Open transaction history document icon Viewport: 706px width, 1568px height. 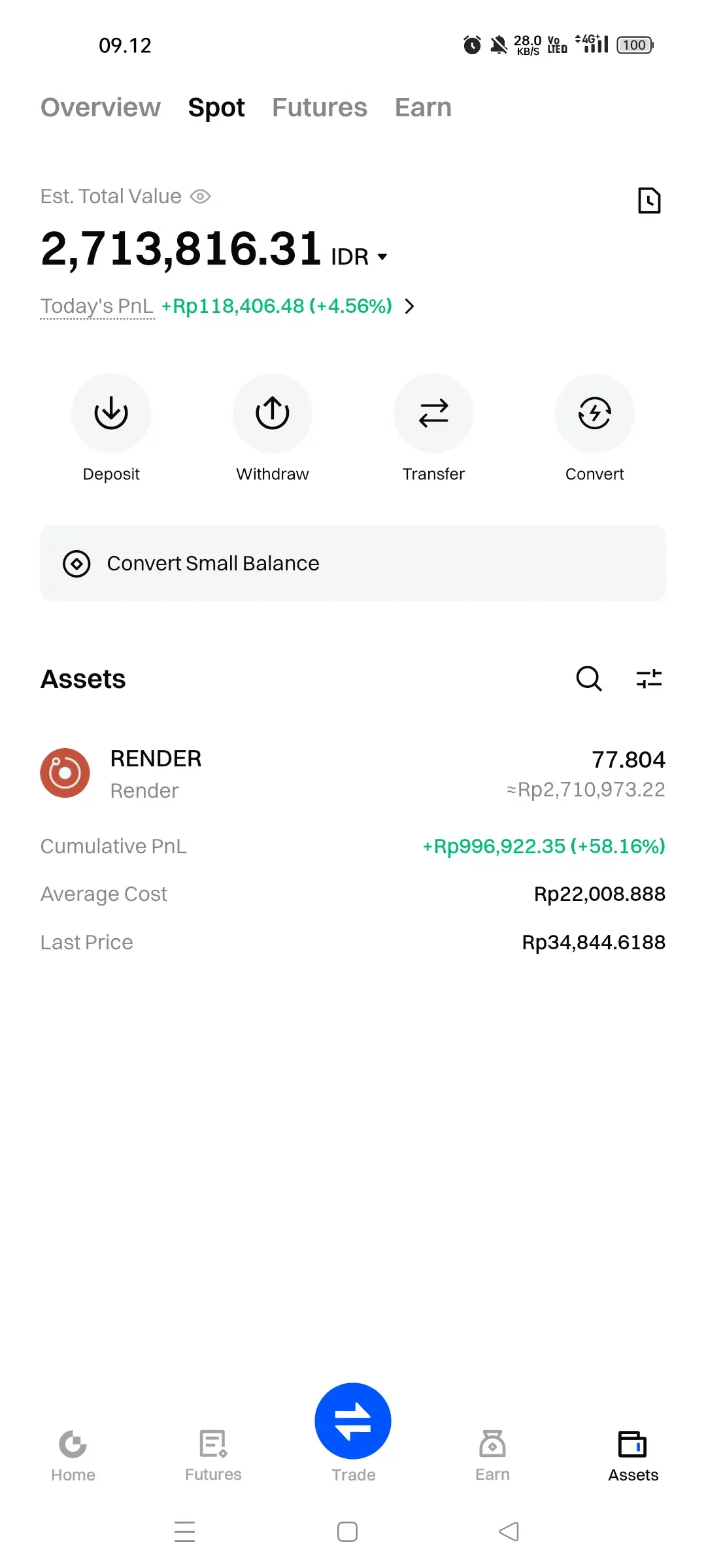click(649, 201)
